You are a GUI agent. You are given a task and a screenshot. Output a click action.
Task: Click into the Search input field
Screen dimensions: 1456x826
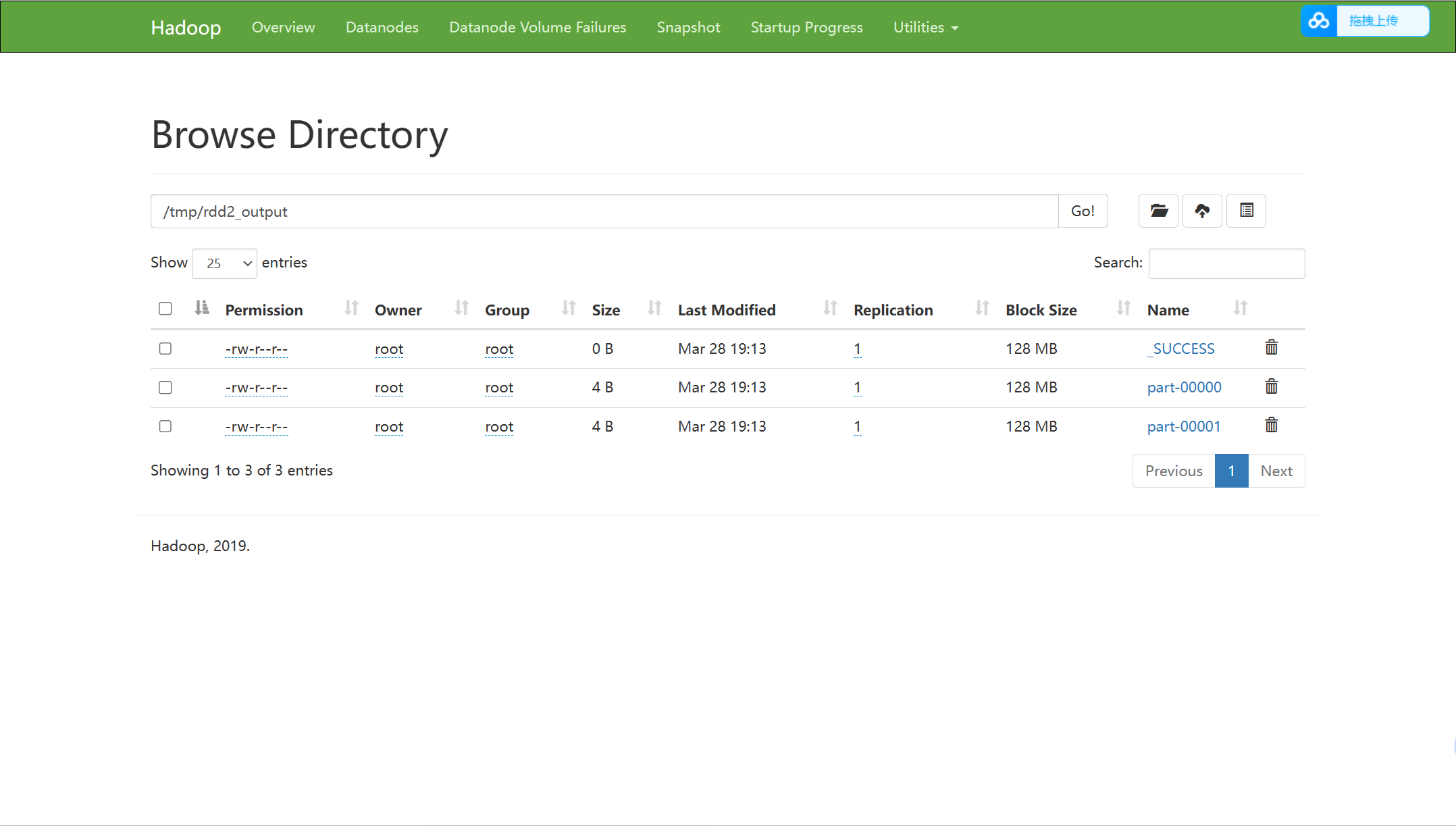pyautogui.click(x=1226, y=263)
